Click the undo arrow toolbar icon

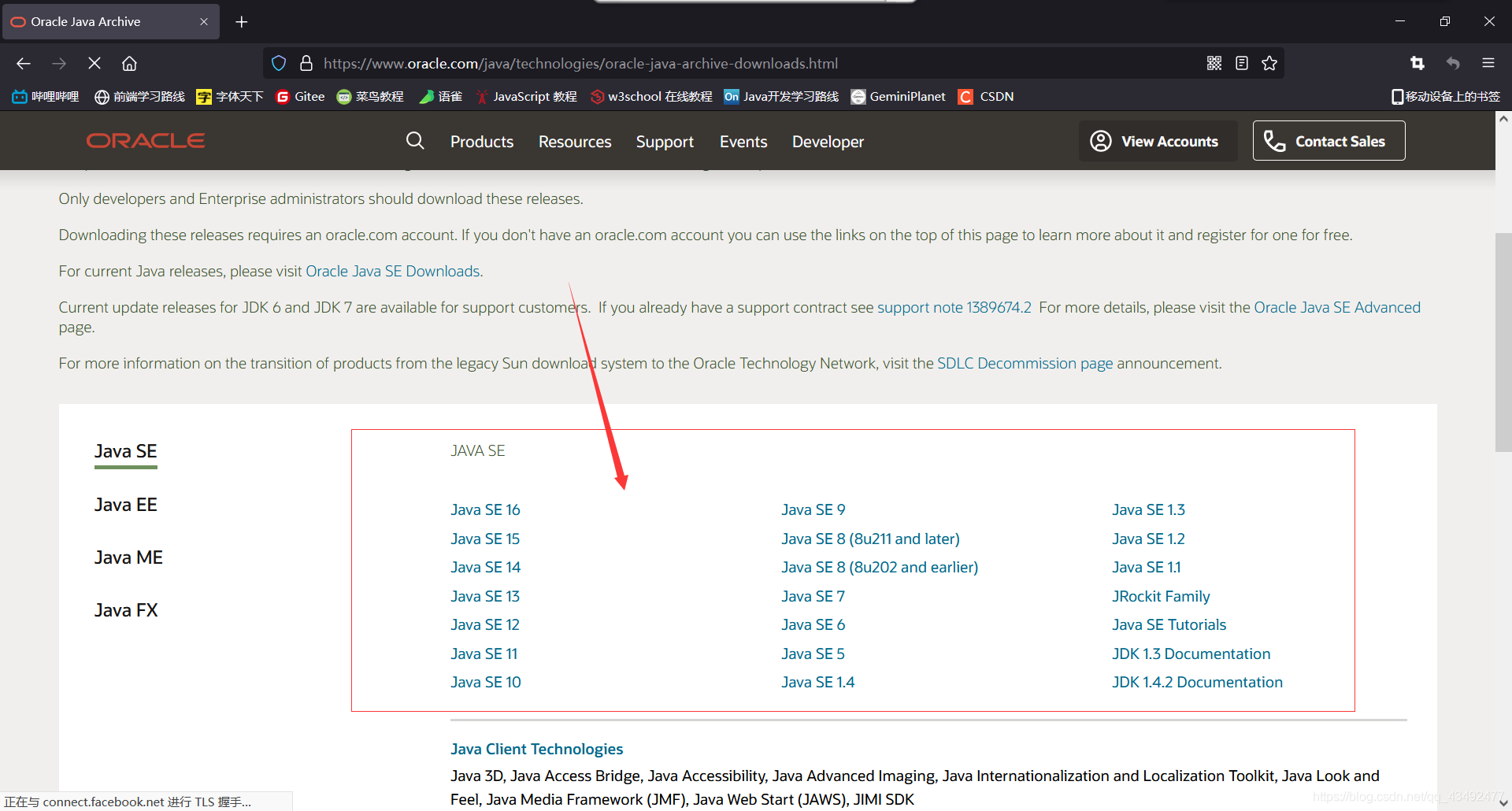(1453, 63)
